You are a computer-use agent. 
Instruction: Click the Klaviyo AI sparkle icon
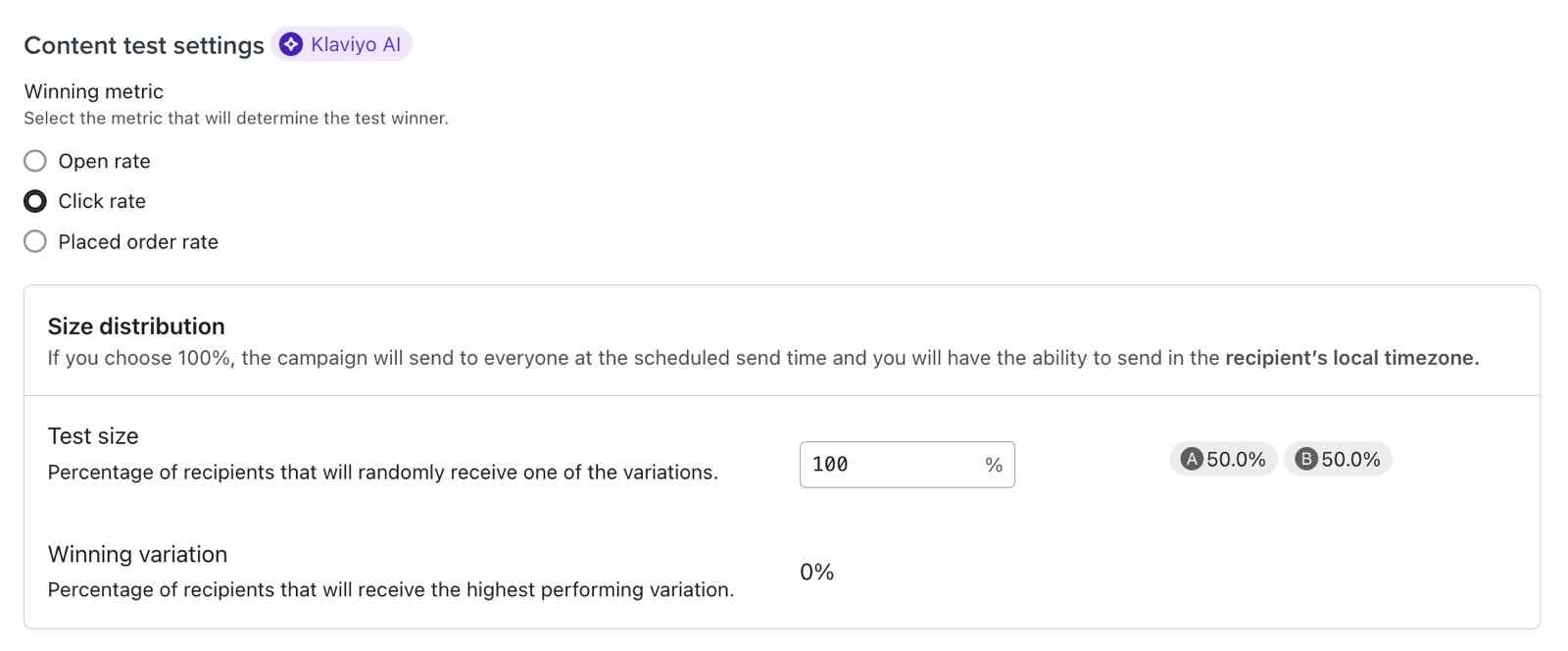point(290,43)
